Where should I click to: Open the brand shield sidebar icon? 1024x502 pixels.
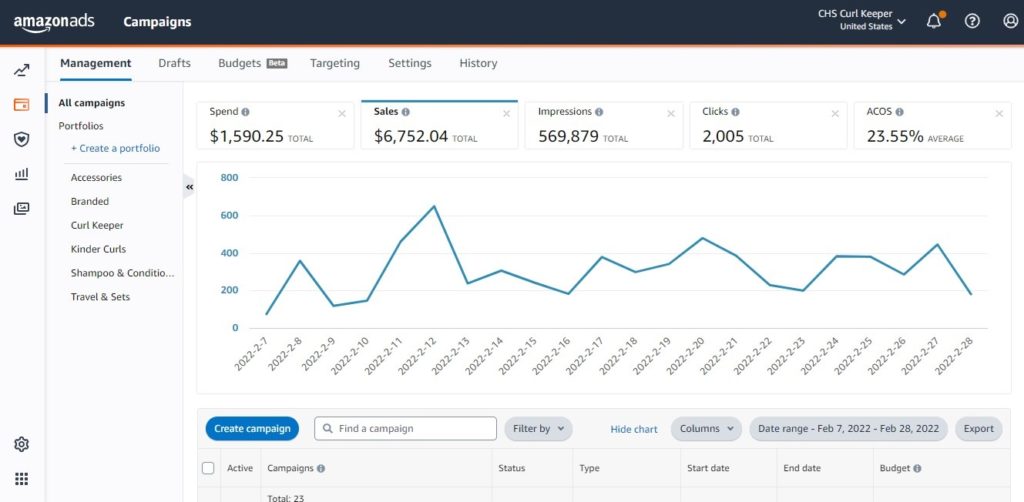click(21, 139)
